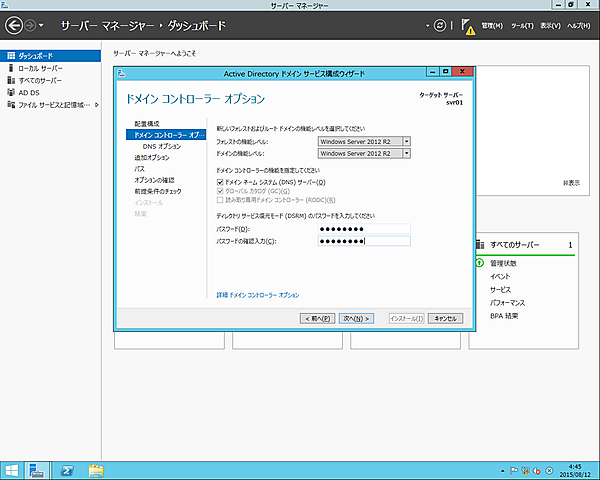Go to the DNS オプション wizard step
Screen dimensions: 600x480
pos(161,146)
